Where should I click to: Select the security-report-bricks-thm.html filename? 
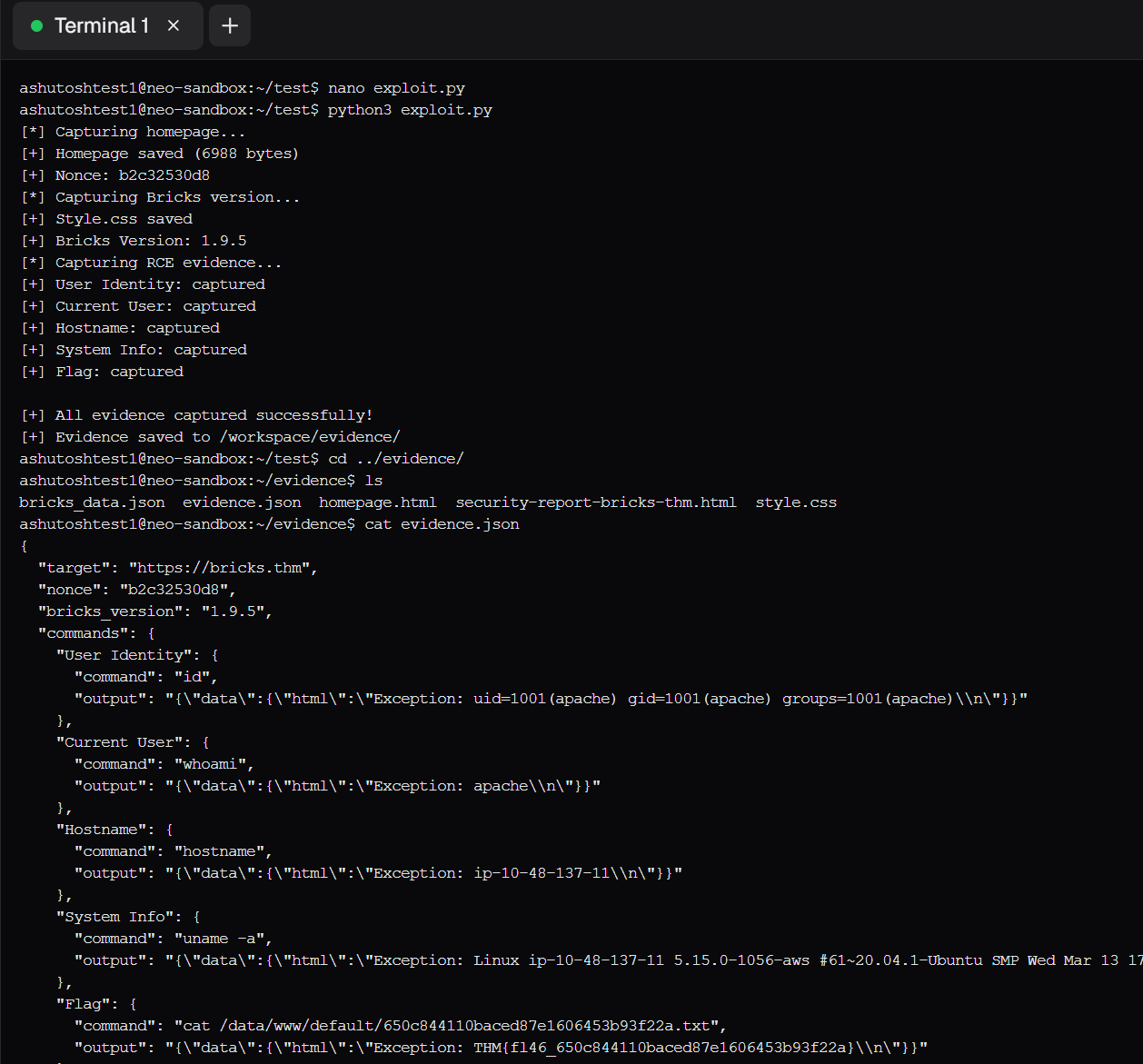click(597, 502)
